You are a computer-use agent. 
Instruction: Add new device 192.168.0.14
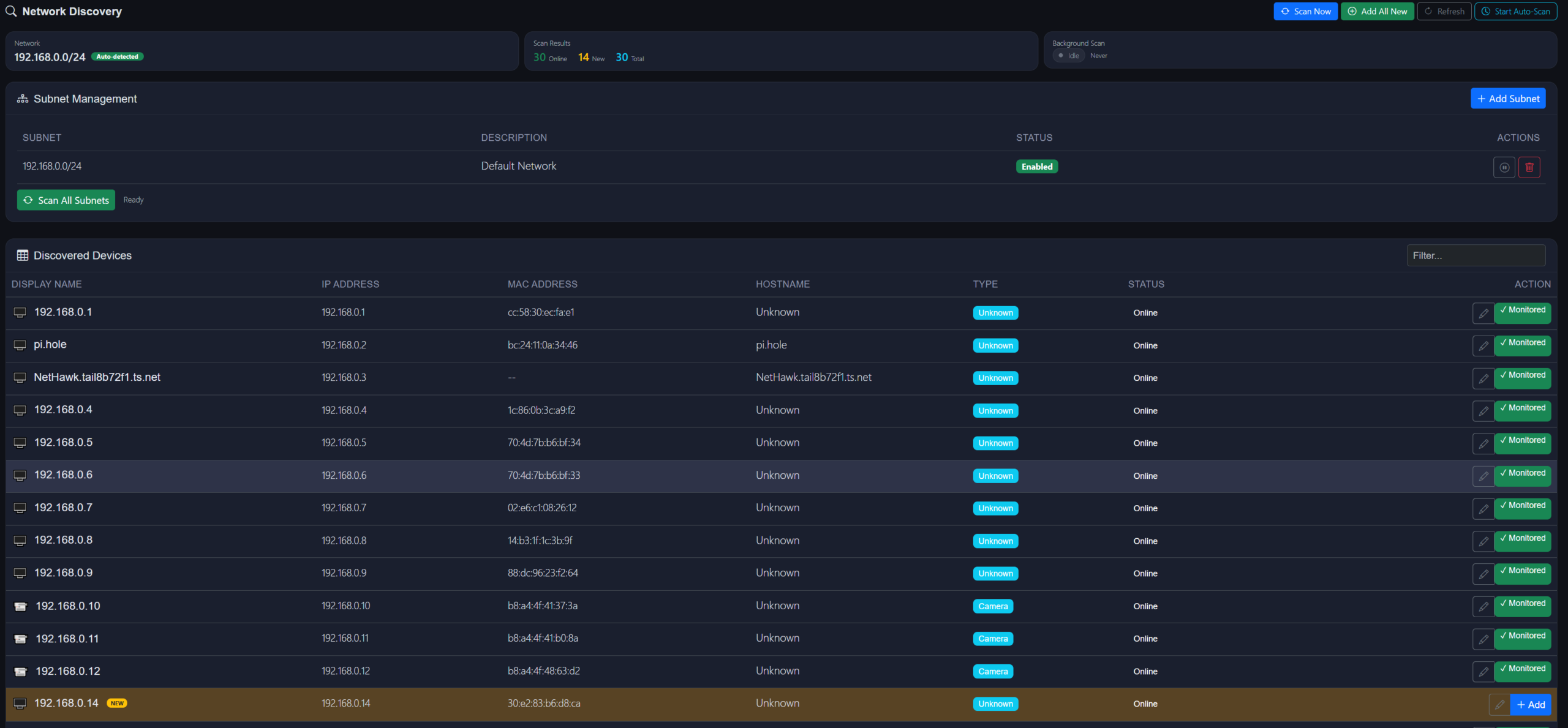click(1531, 705)
